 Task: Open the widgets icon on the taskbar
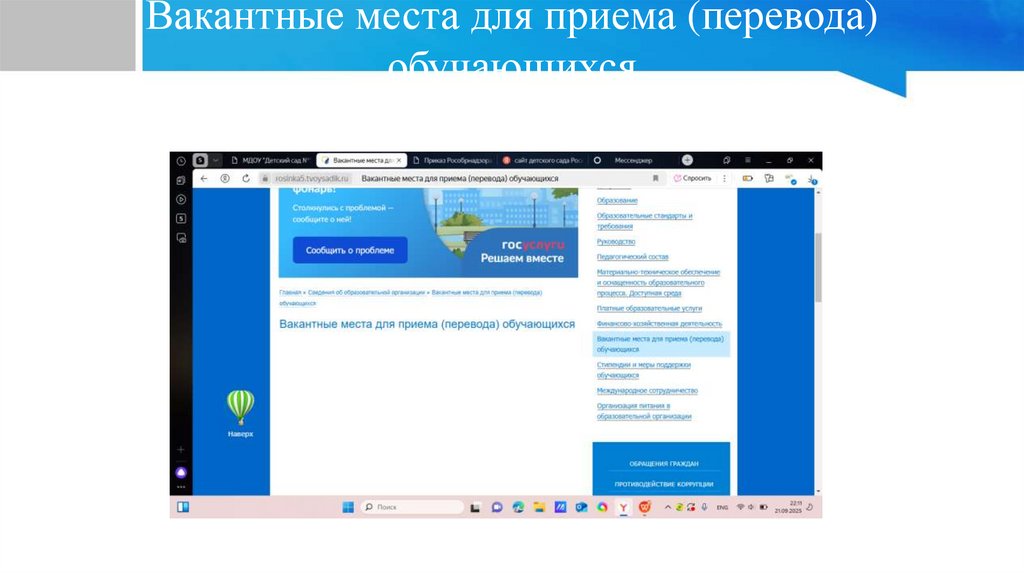coord(183,507)
